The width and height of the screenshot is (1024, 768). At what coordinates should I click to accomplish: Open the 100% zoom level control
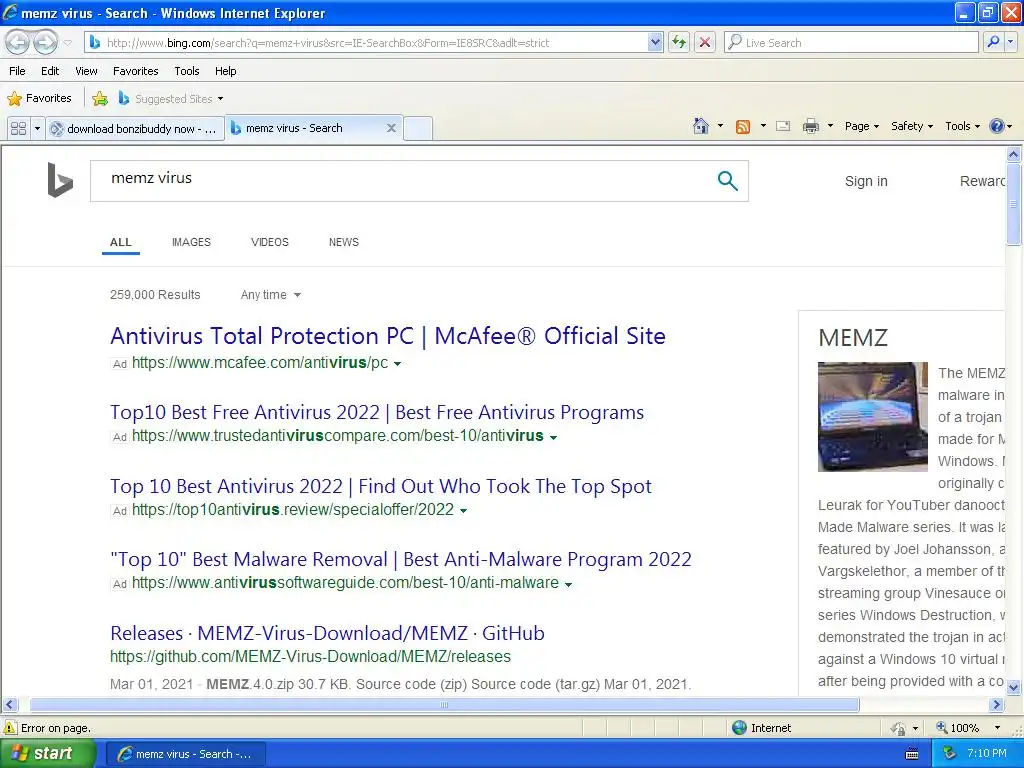click(968, 728)
